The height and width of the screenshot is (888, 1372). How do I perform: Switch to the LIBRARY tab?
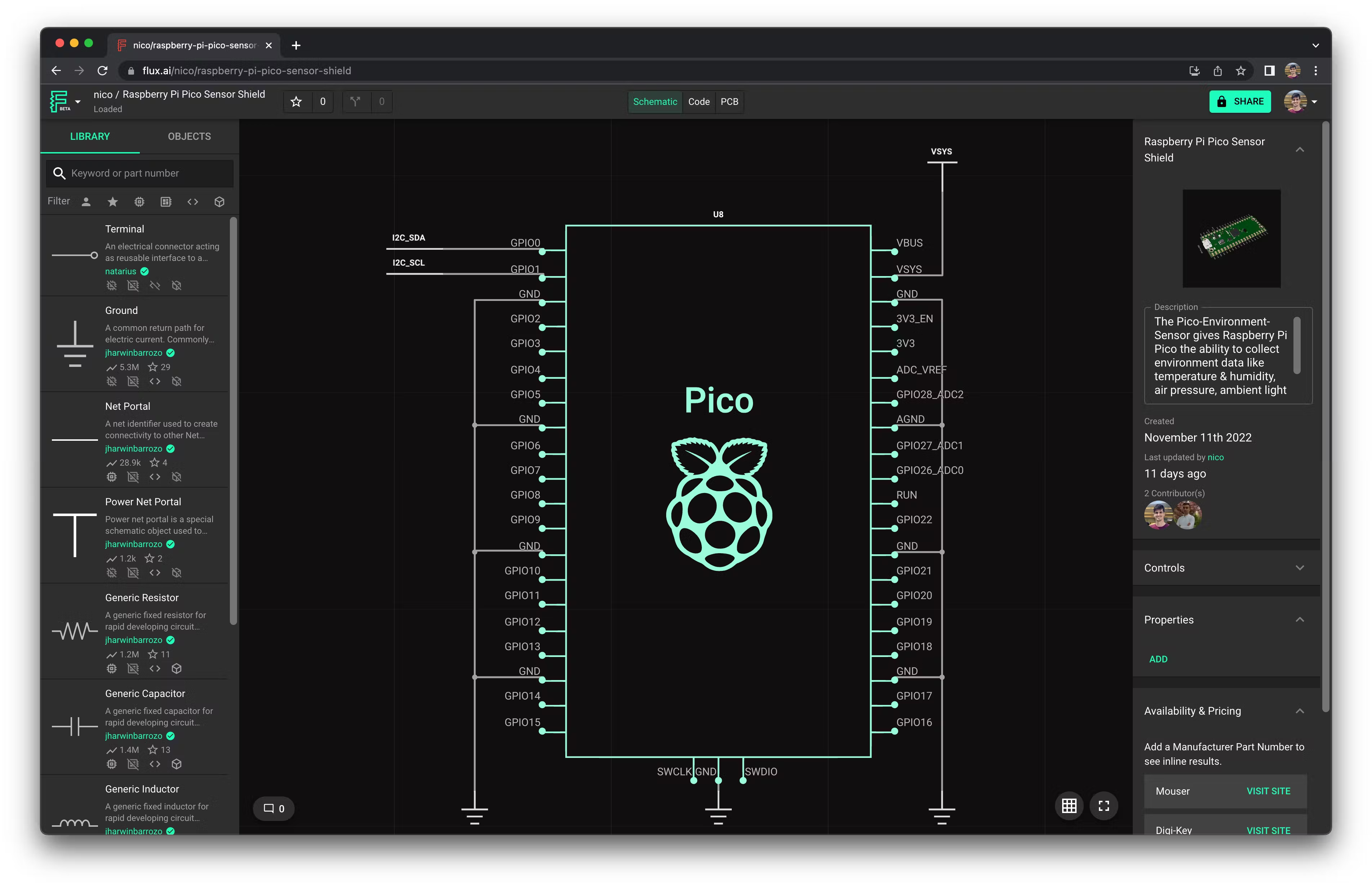[90, 137]
